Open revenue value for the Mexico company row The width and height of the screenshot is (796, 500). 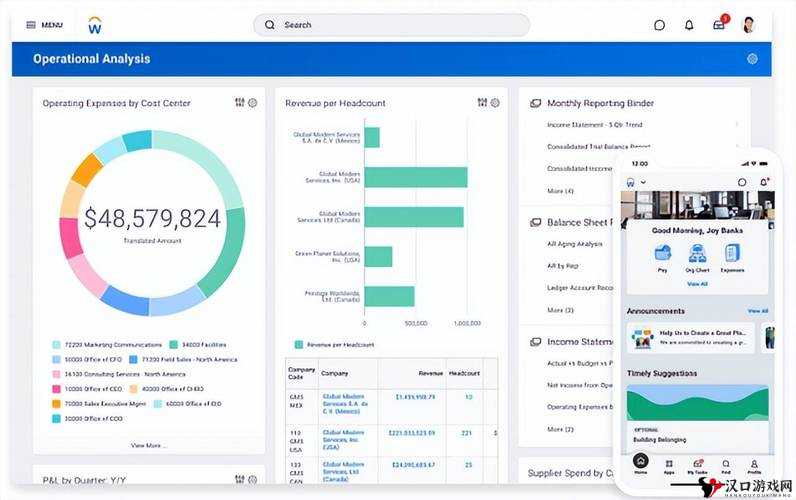pos(415,396)
